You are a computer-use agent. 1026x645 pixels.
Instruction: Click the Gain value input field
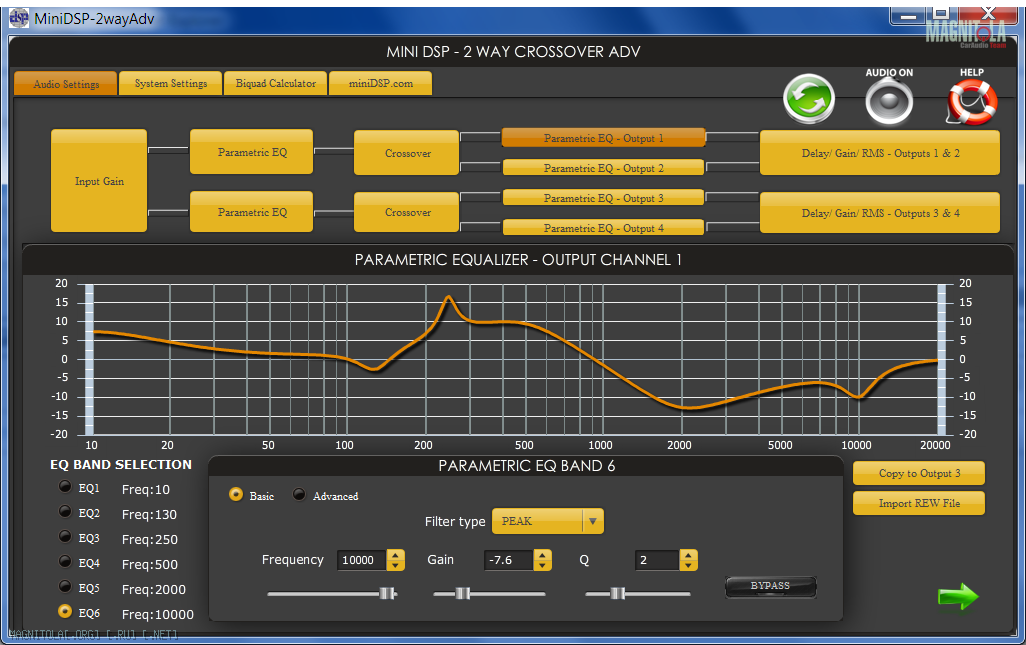pyautogui.click(x=509, y=560)
